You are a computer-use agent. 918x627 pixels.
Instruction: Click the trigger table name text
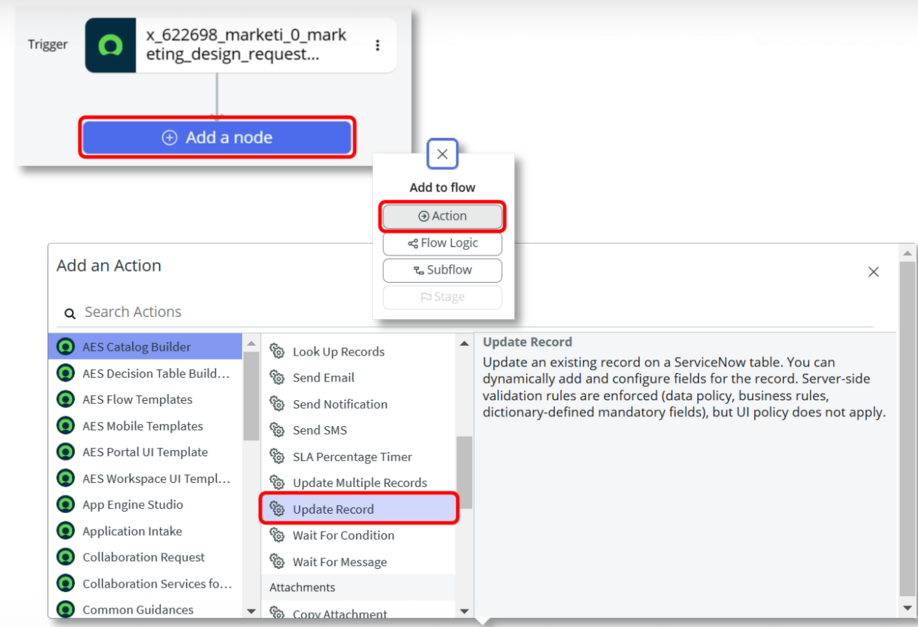[246, 44]
